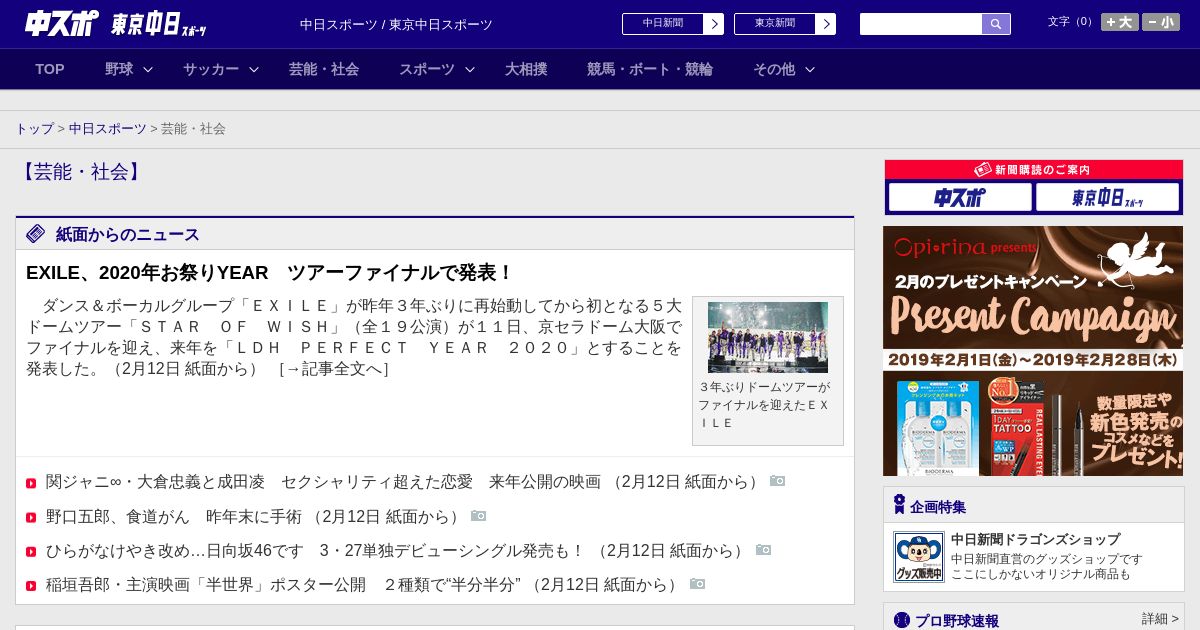Click the スポーツ navigation label
The height and width of the screenshot is (630, 1200).
click(427, 69)
